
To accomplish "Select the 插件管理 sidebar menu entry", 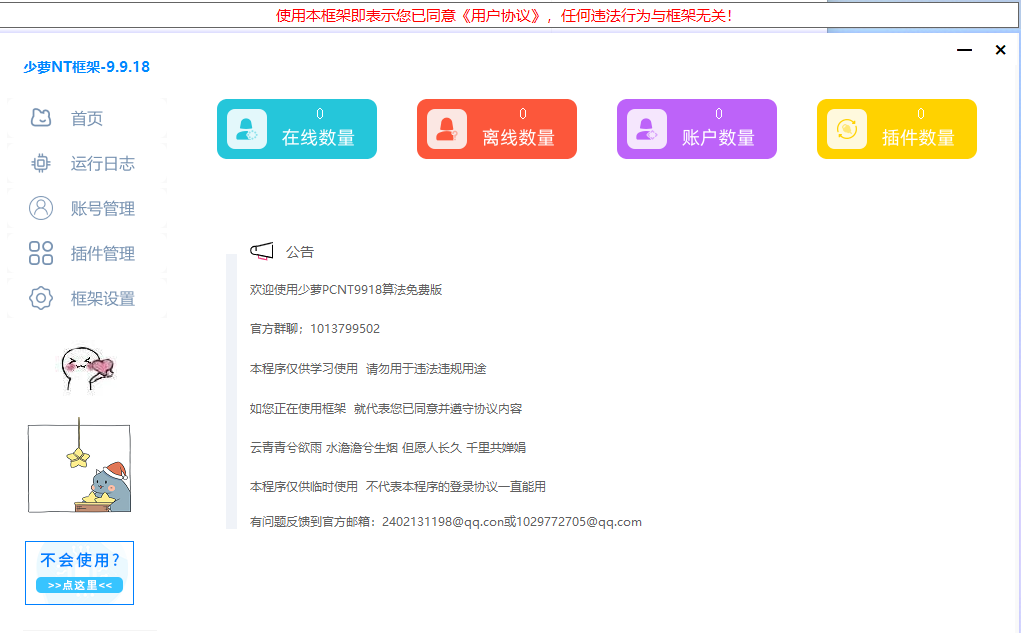I will (x=103, y=253).
